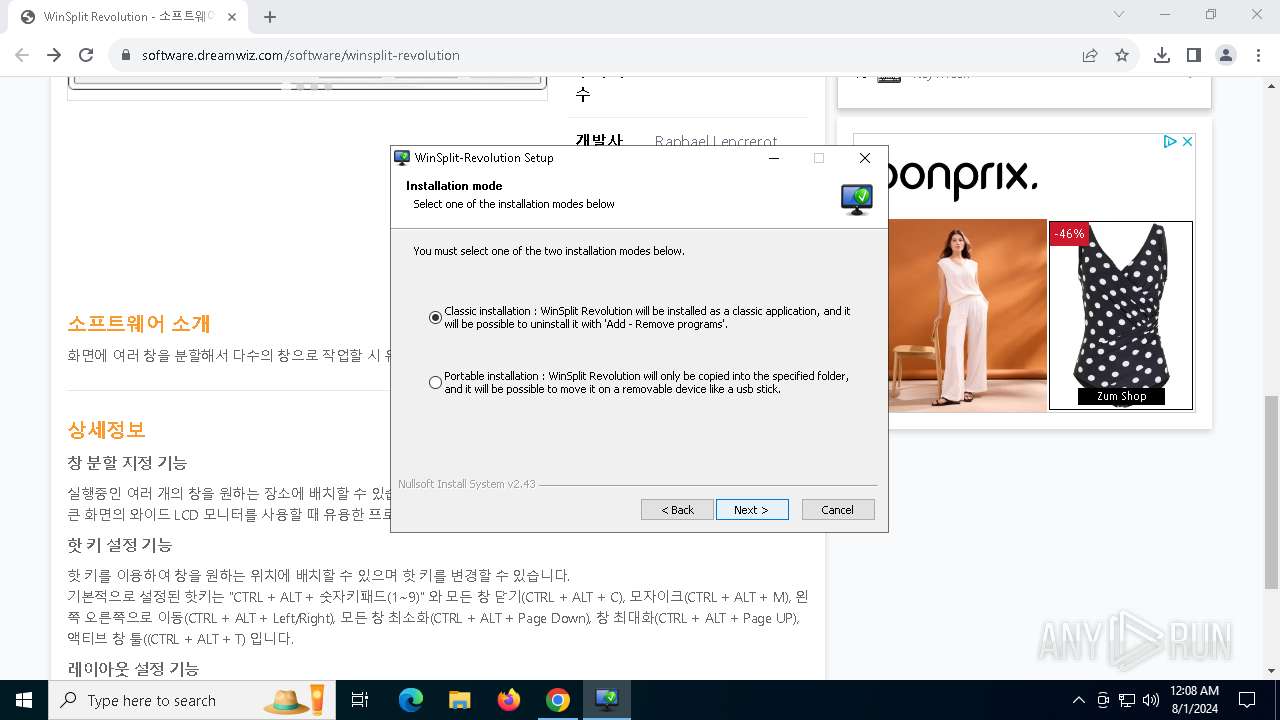Open the Chrome tab search dropdown

[x=1119, y=15]
